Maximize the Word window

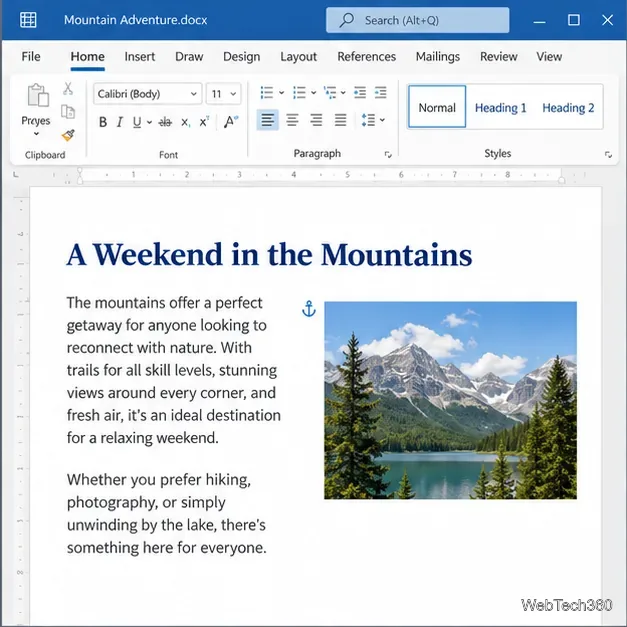573,20
